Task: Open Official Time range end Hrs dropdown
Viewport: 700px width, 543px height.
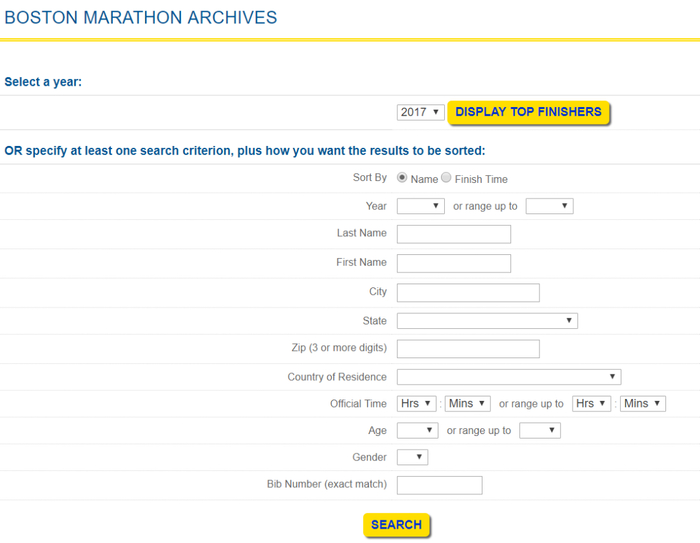Action: tap(591, 404)
